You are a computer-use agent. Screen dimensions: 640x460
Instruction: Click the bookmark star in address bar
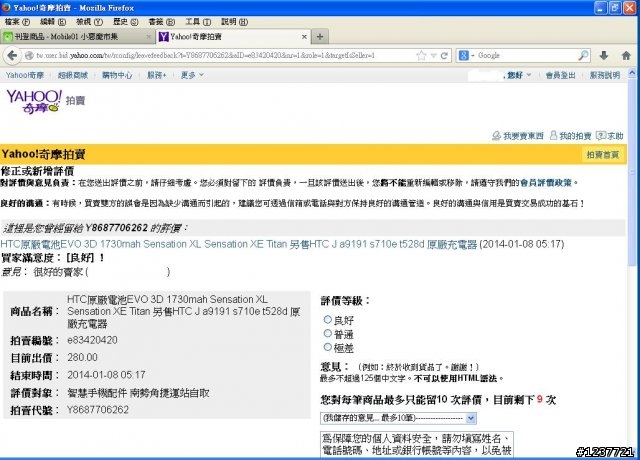point(421,56)
